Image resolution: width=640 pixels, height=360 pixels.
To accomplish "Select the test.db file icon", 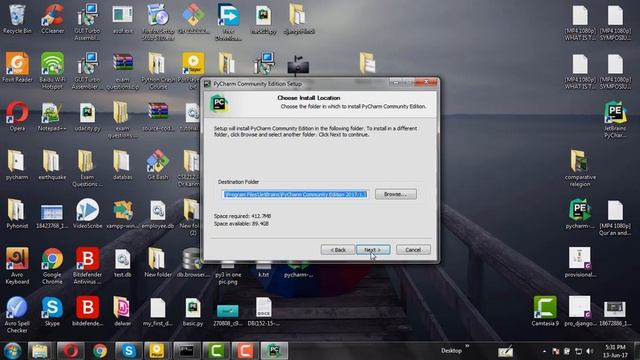I will (122, 262).
